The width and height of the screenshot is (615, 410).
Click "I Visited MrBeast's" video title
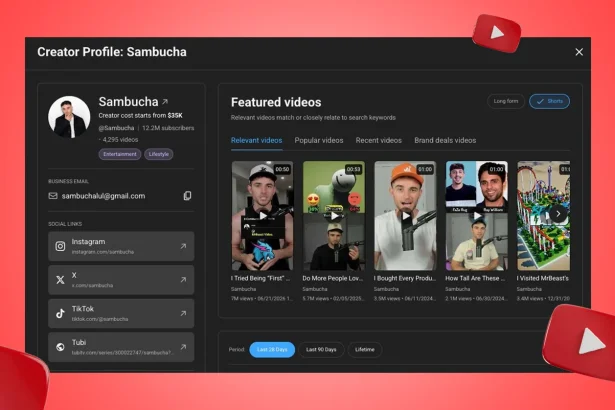pyautogui.click(x=543, y=278)
